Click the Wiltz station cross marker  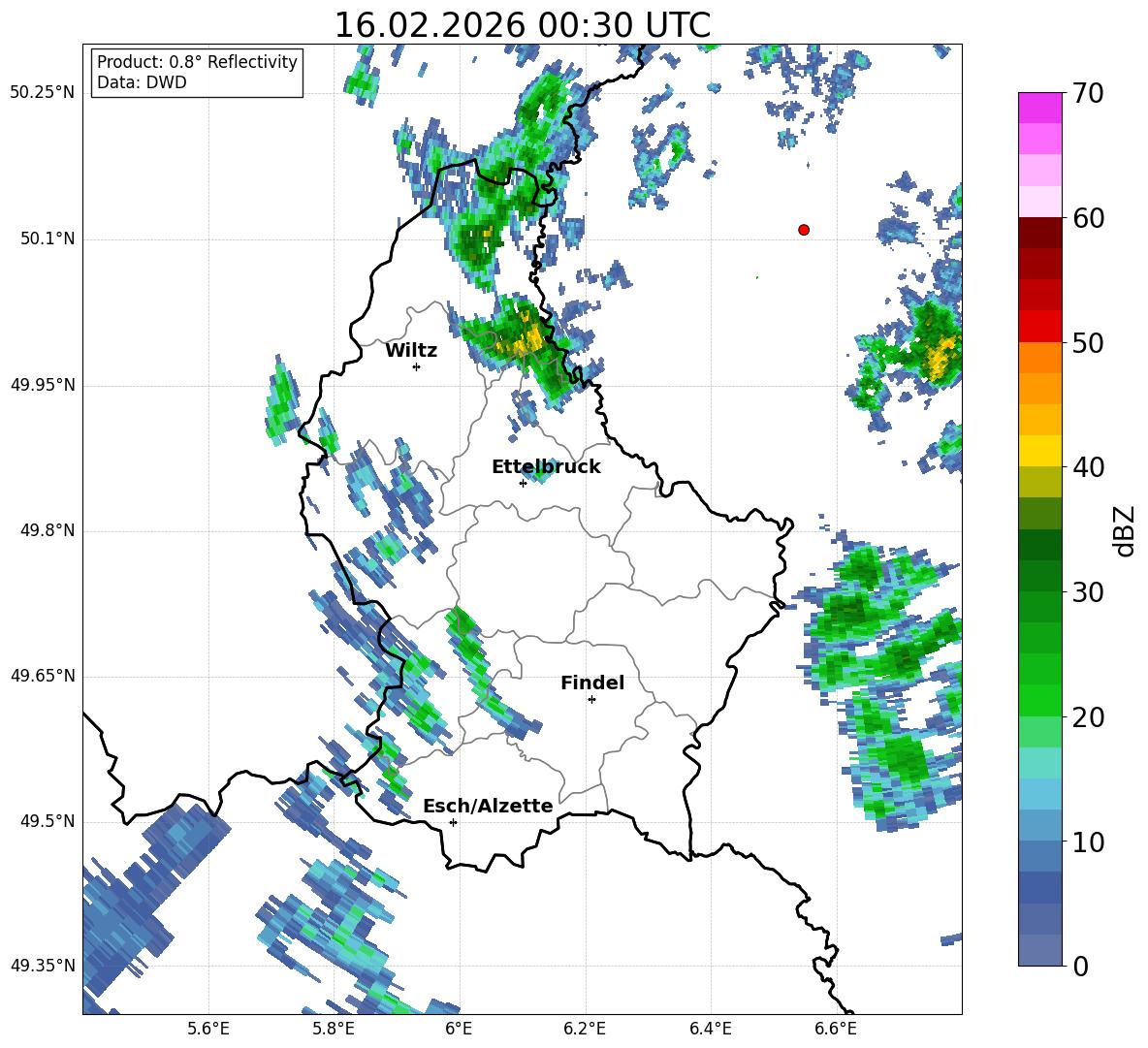(416, 366)
